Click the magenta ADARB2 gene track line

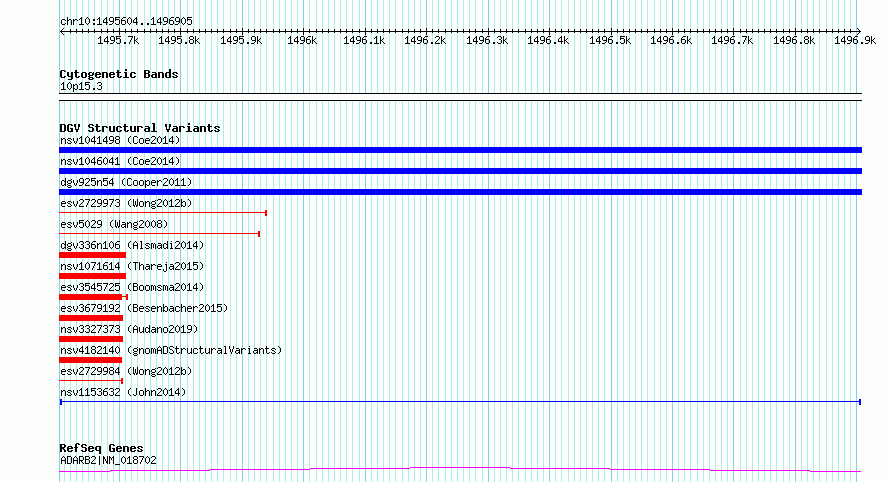[460, 470]
